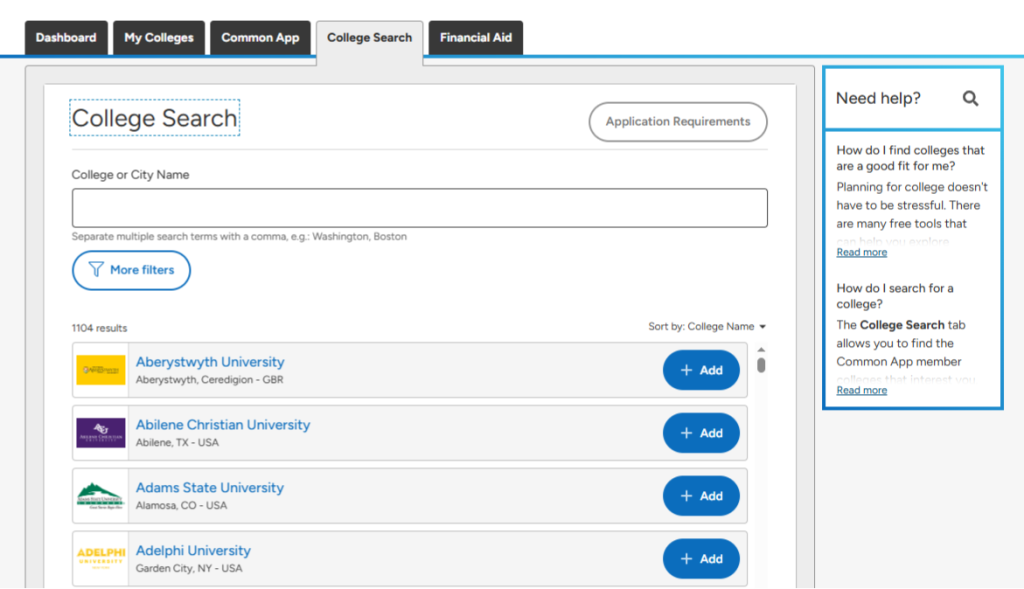Click the Aberystwyth University logo
The image size is (1024, 589).
pos(101,370)
